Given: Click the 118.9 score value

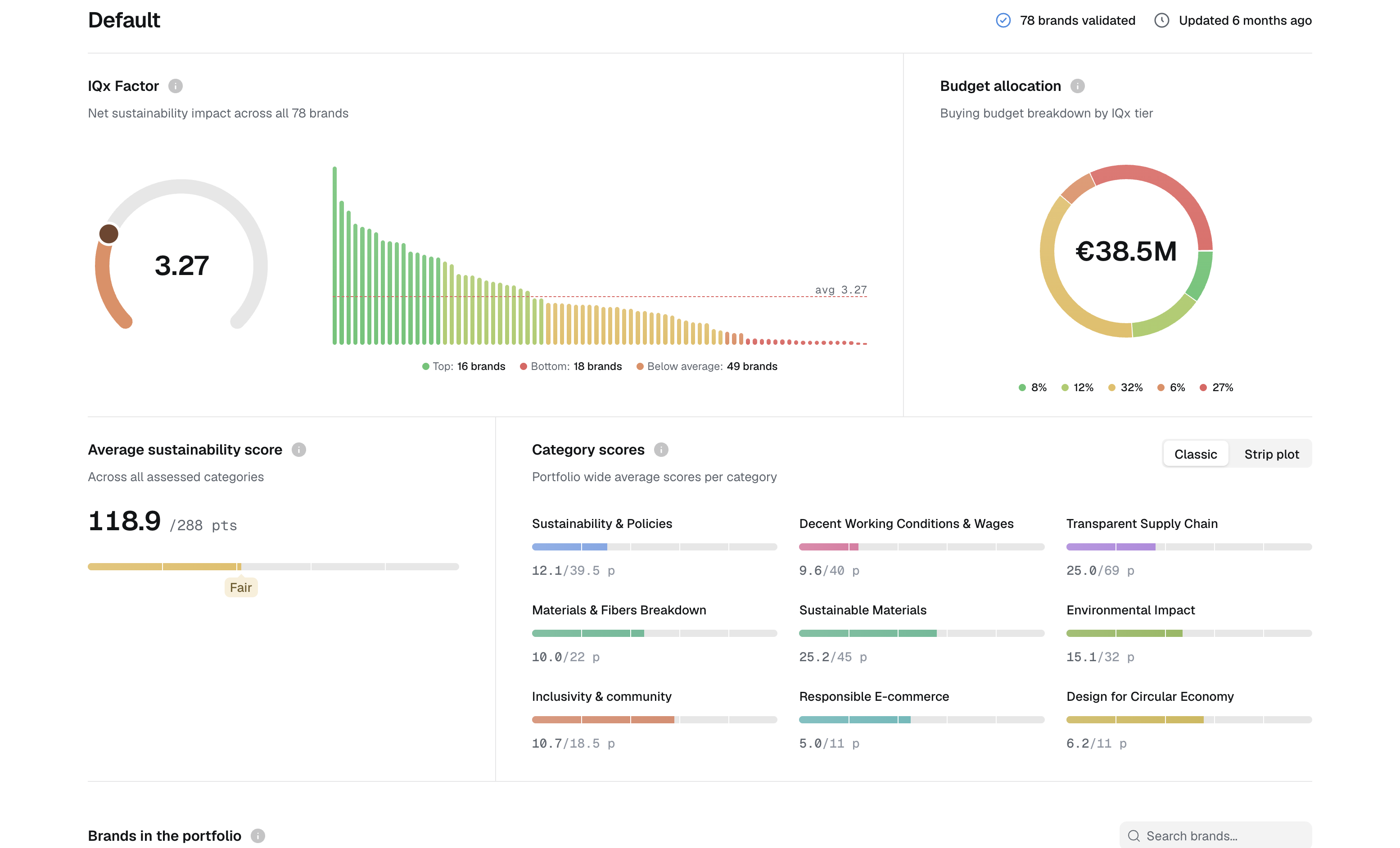Looking at the screenshot, I should click(124, 521).
